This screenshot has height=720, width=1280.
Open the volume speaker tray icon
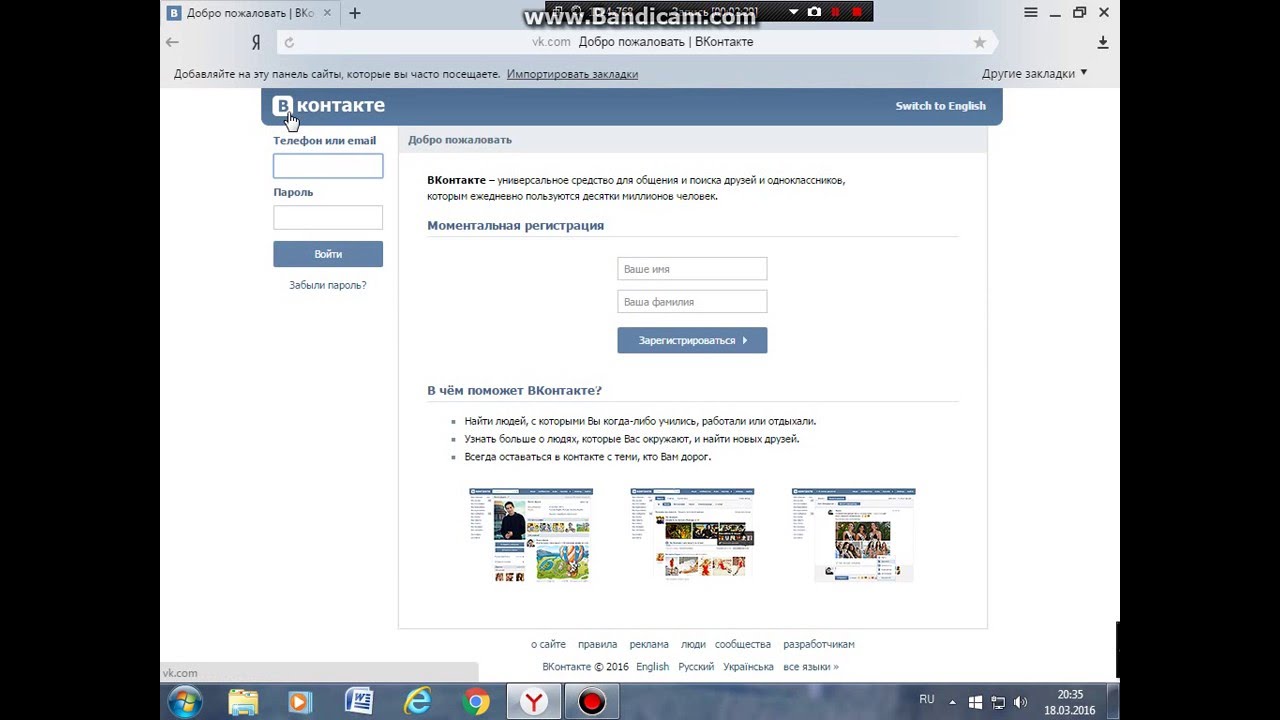pyautogui.click(x=1020, y=702)
